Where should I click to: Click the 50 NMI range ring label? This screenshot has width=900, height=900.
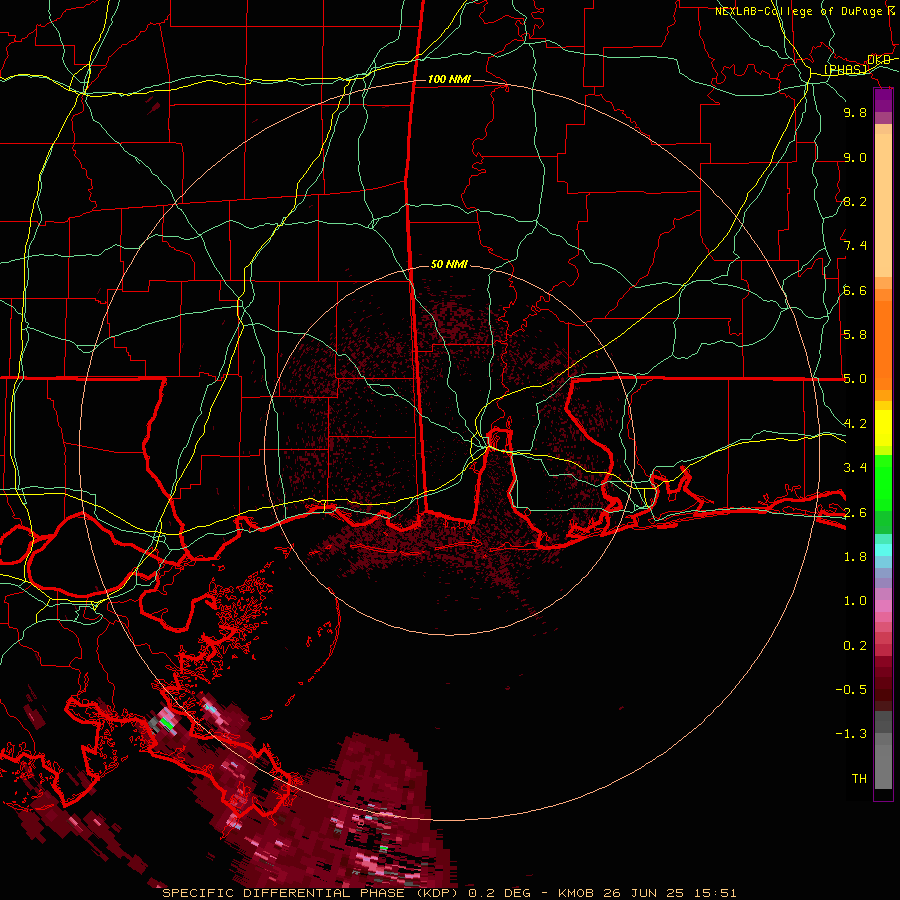point(449,264)
